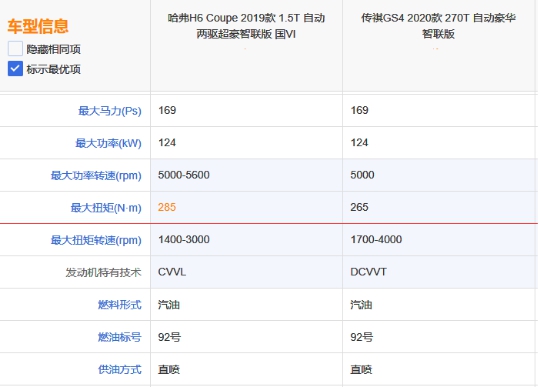540x387 pixels.
Task: Click the 发动机特有技术 row label
Action: (x=103, y=273)
